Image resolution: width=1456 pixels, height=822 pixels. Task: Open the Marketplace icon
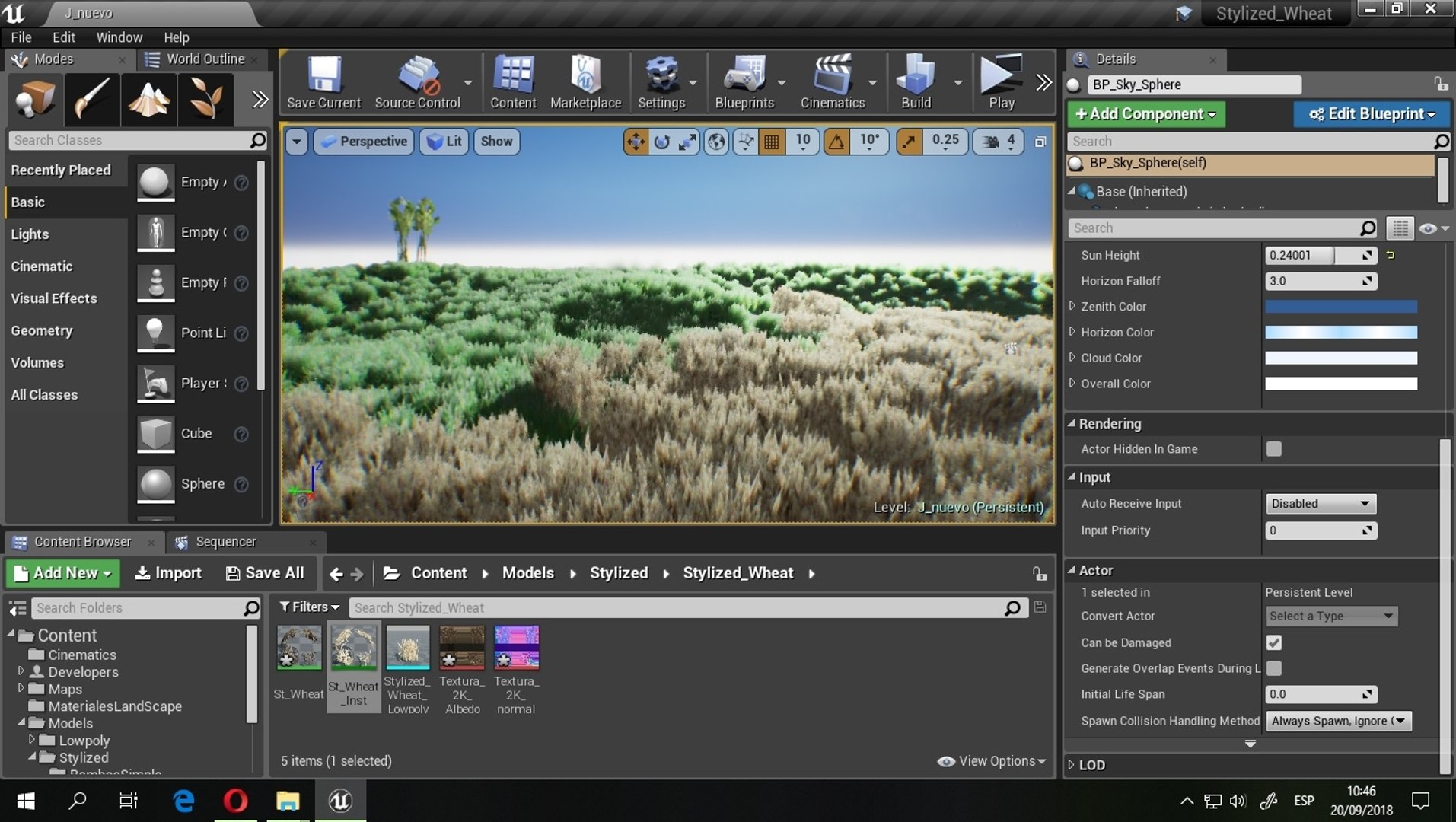pyautogui.click(x=585, y=82)
